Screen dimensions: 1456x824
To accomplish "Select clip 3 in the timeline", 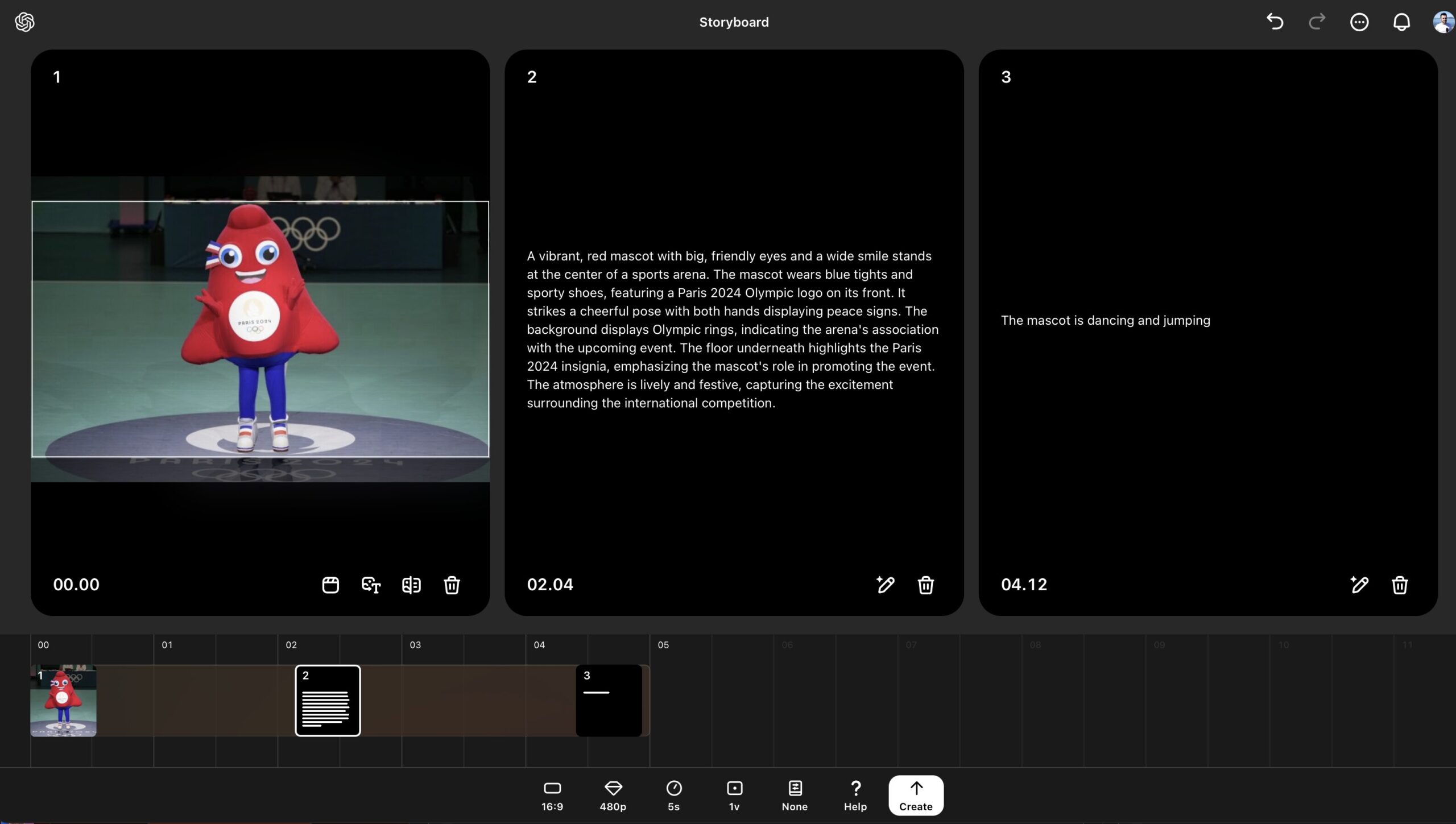I will pos(609,701).
